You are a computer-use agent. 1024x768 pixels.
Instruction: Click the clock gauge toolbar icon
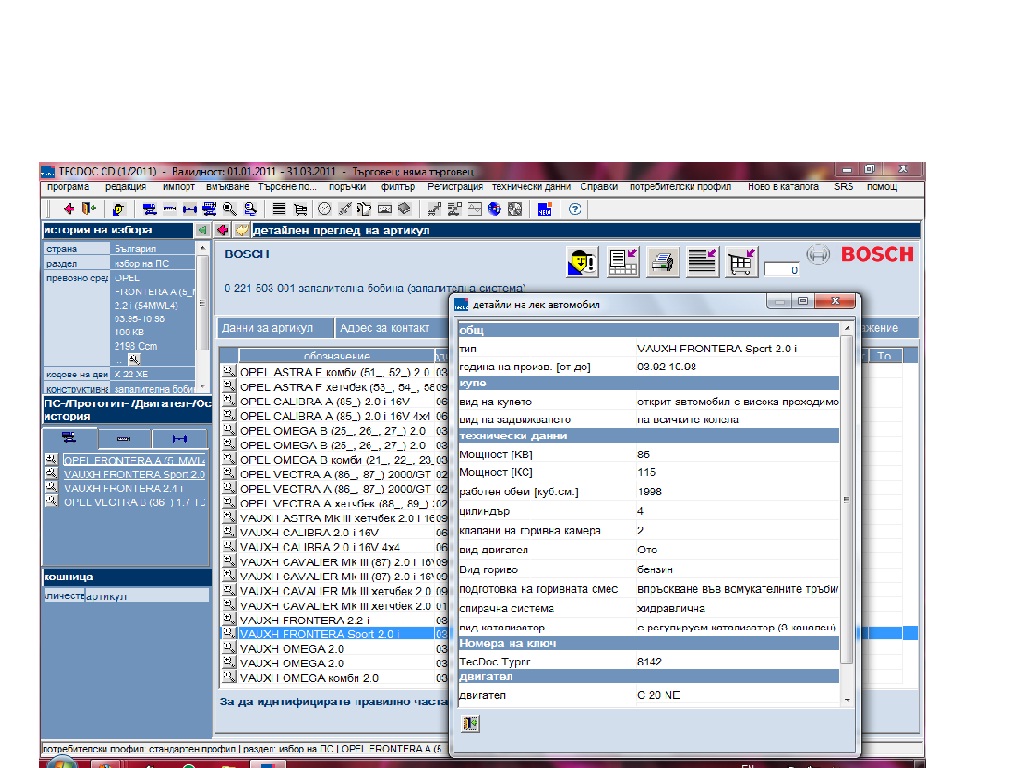click(x=325, y=209)
